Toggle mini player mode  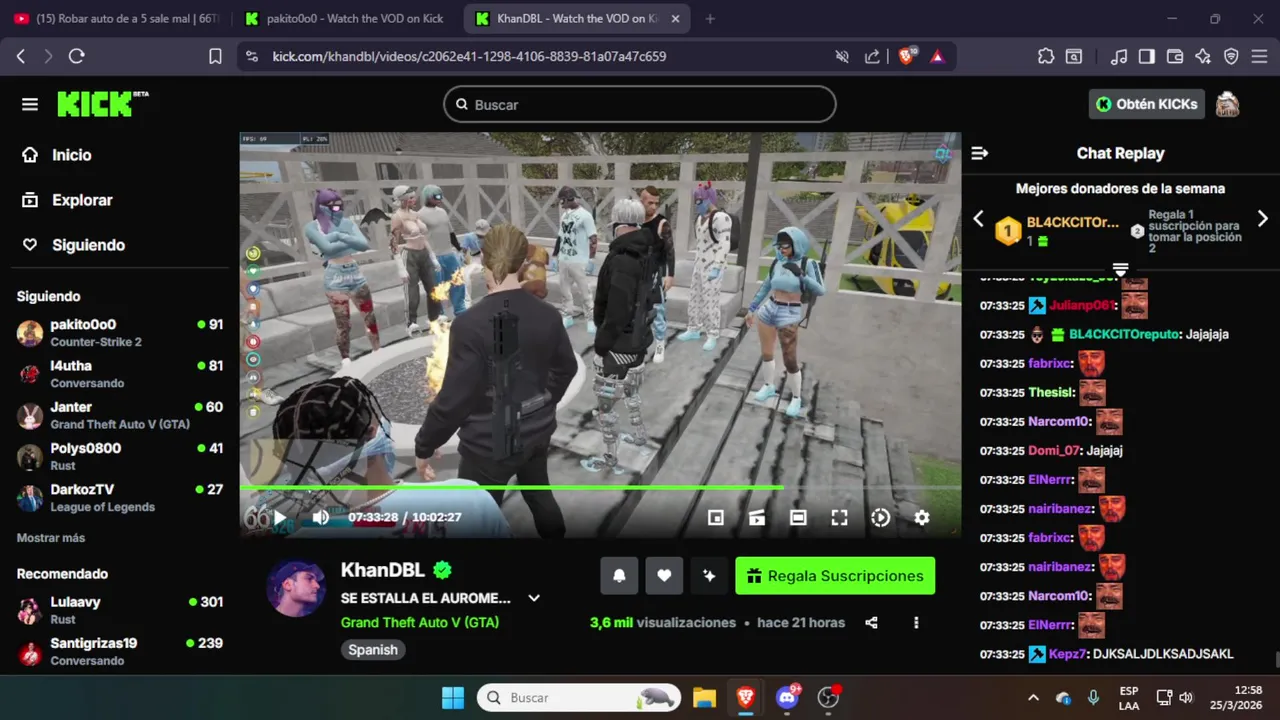point(715,517)
